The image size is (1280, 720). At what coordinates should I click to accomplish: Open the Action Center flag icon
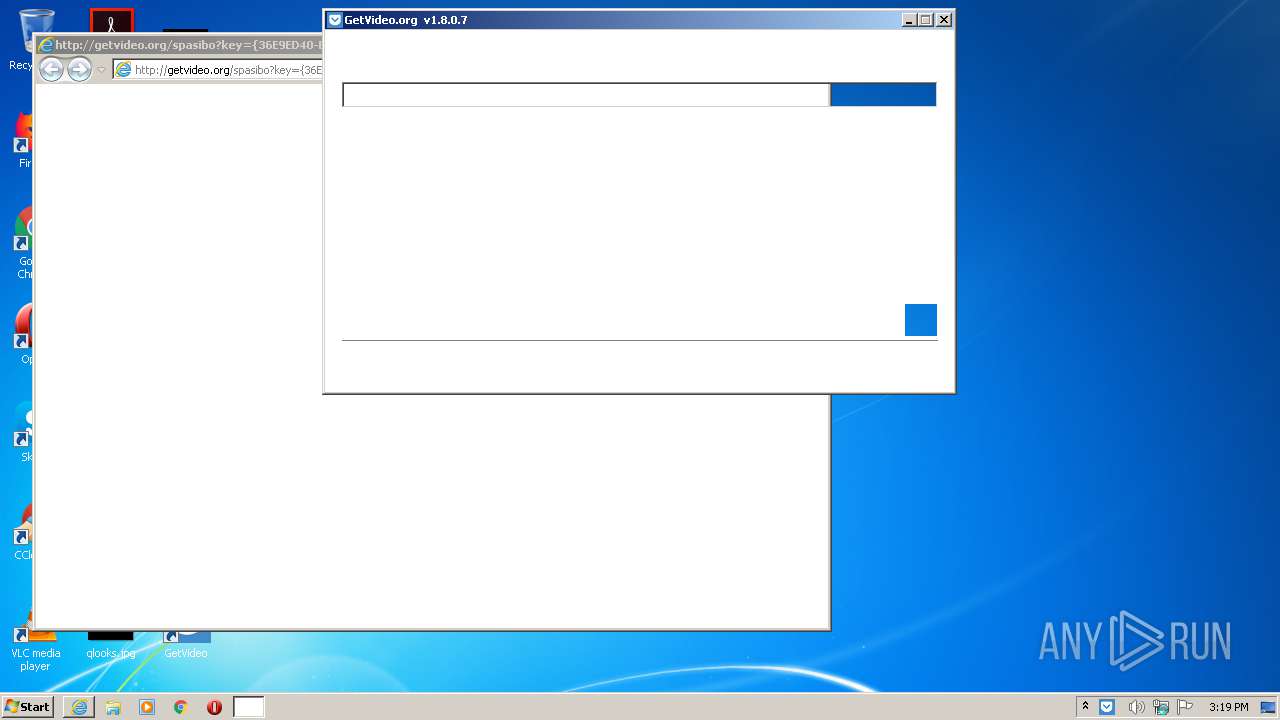coord(1185,707)
